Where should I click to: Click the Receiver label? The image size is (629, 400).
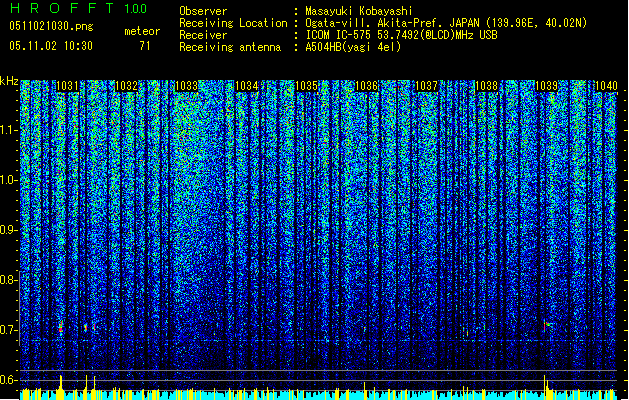point(203,35)
